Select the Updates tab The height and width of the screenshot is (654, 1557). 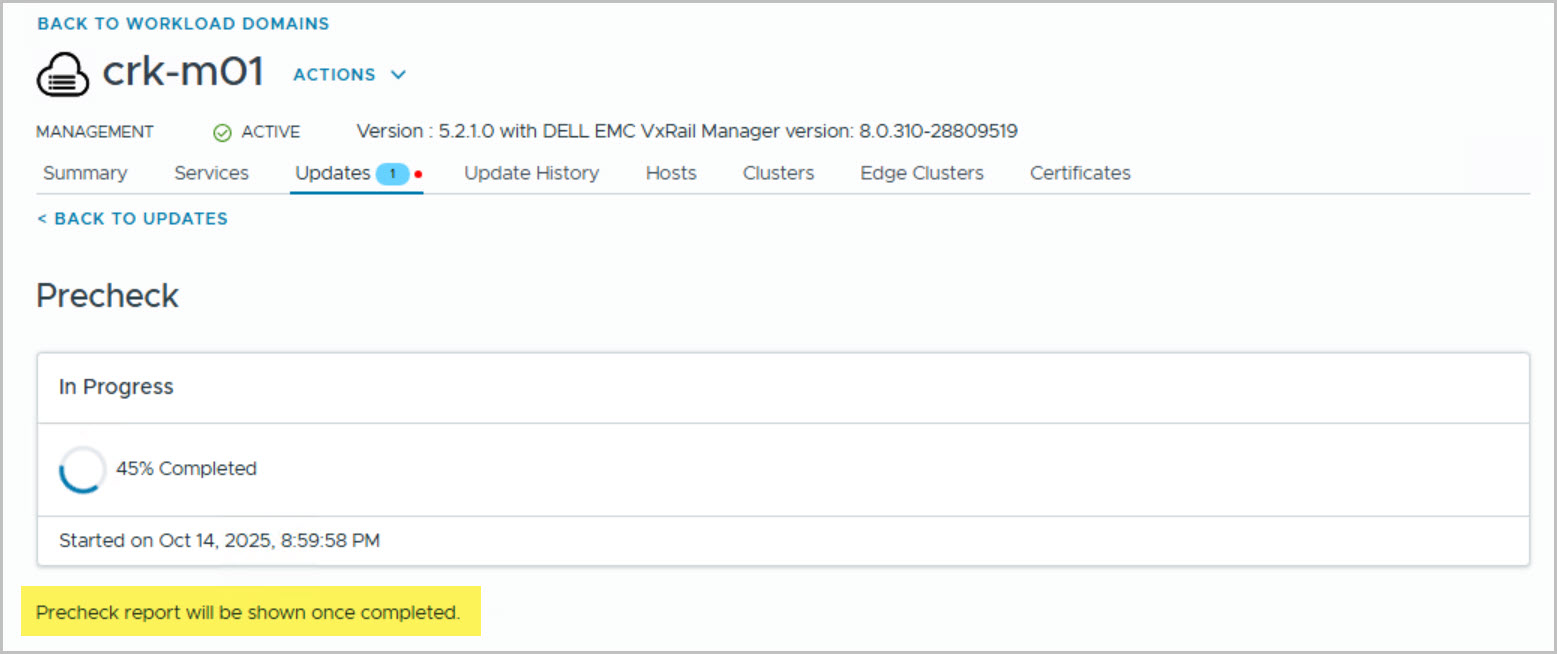[332, 173]
